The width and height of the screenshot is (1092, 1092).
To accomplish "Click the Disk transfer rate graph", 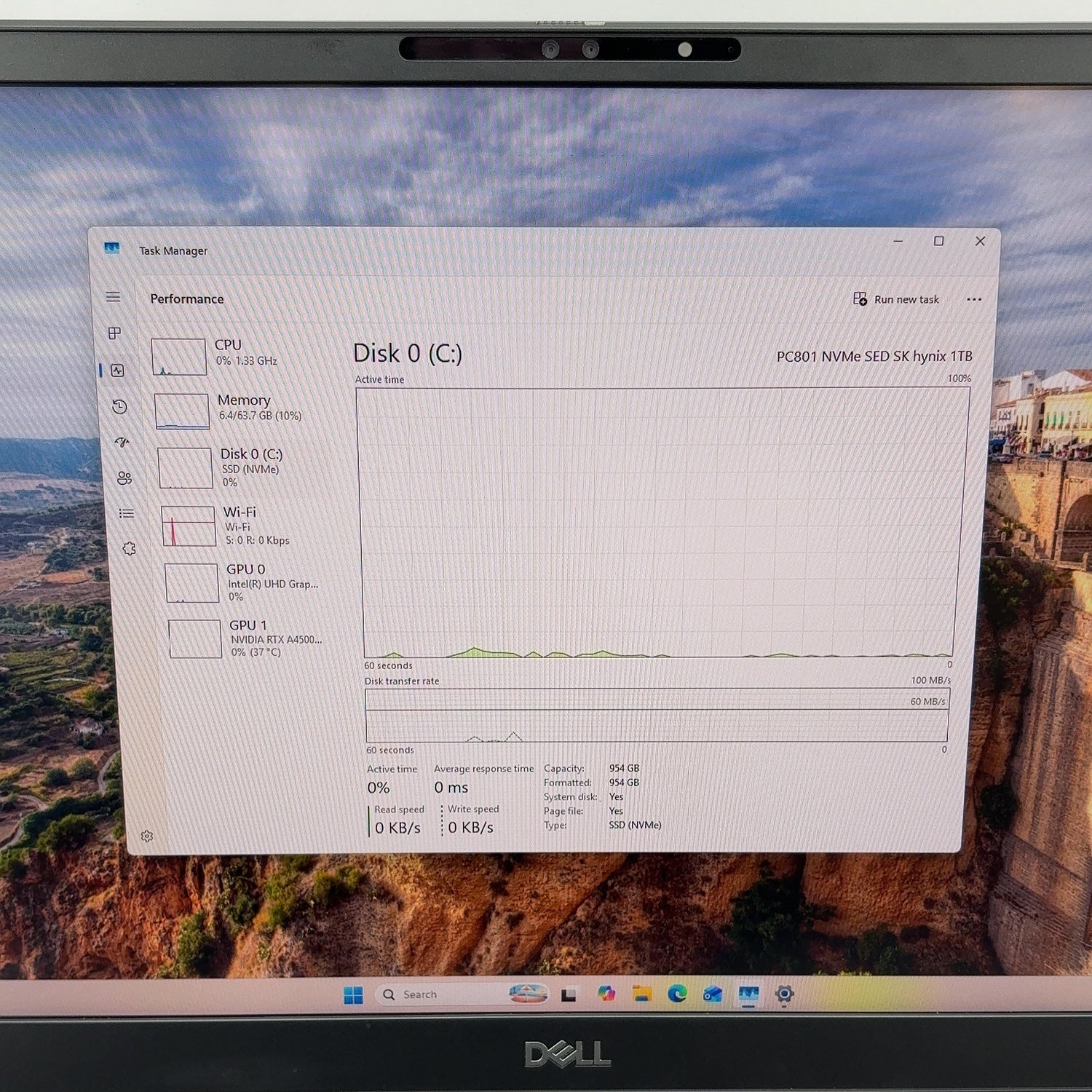I will point(657,715).
